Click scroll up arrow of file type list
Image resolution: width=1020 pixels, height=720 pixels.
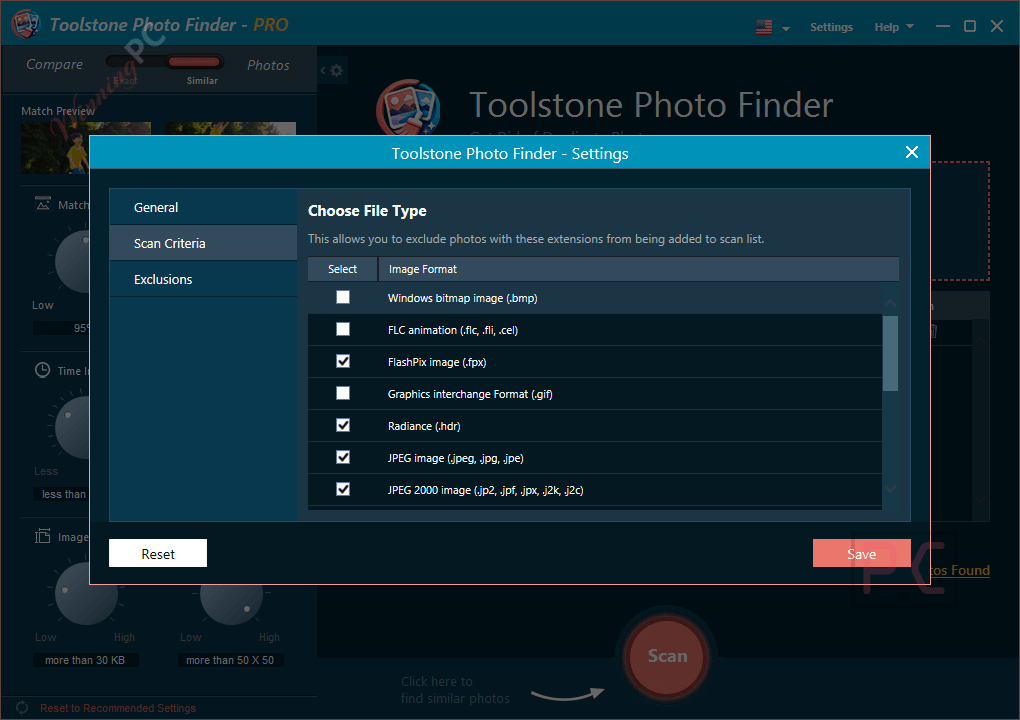(x=891, y=304)
